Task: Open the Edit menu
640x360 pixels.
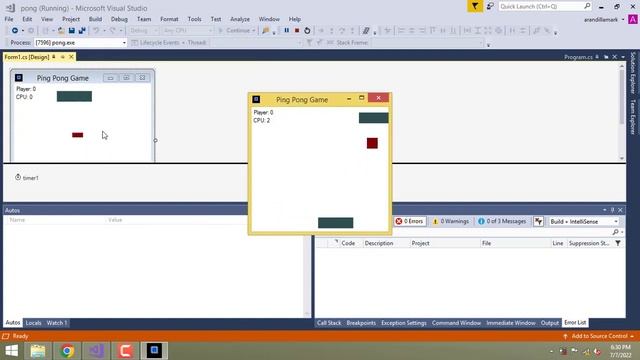Action: click(x=27, y=19)
